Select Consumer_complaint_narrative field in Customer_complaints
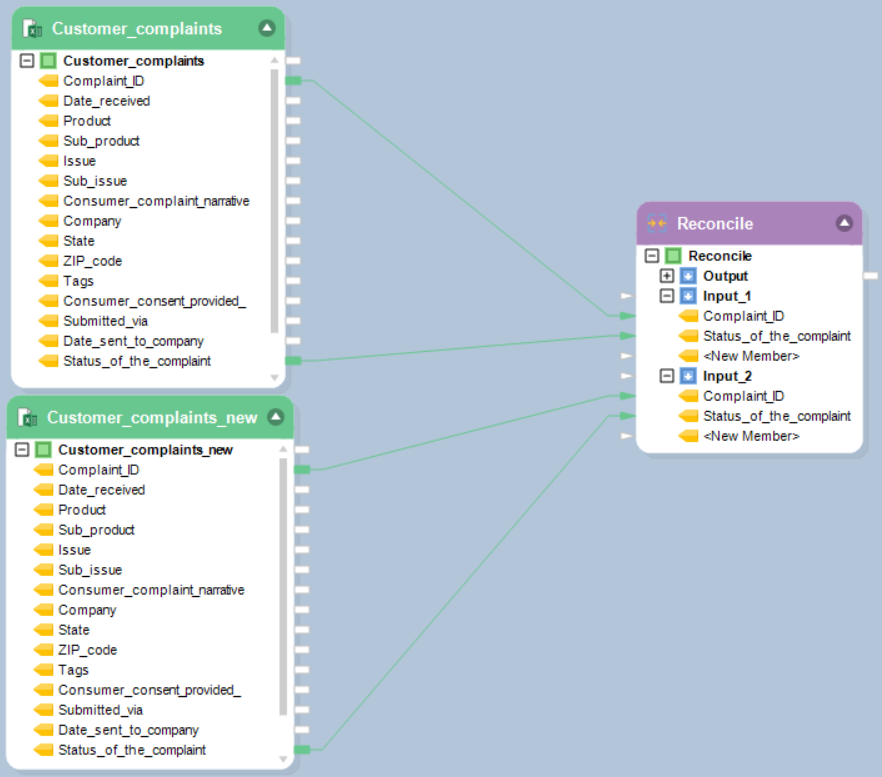 pos(156,201)
